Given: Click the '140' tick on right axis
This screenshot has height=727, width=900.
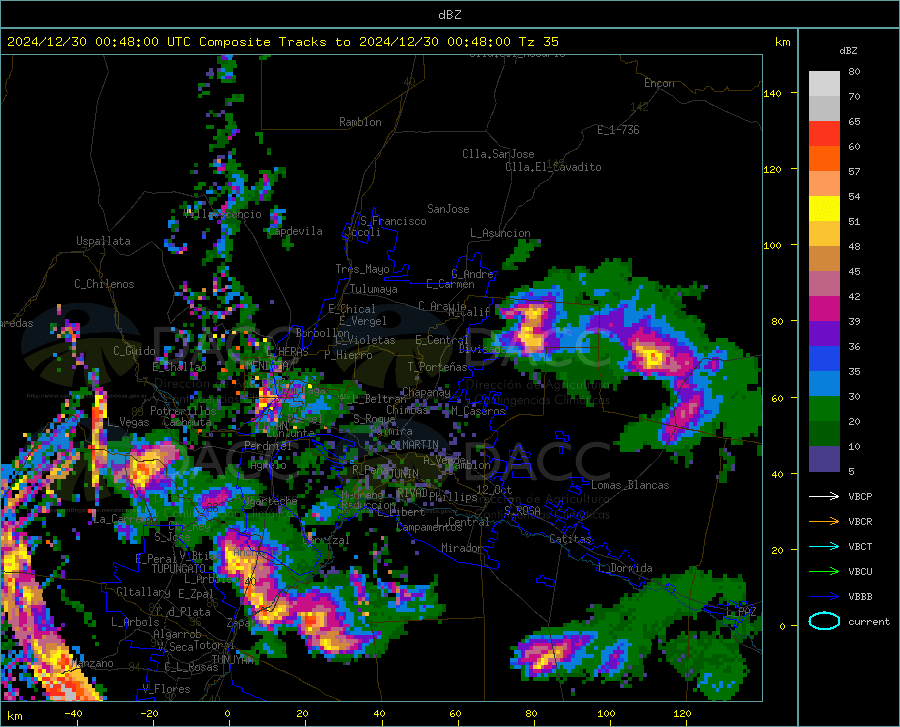Looking at the screenshot, I should click(x=772, y=93).
